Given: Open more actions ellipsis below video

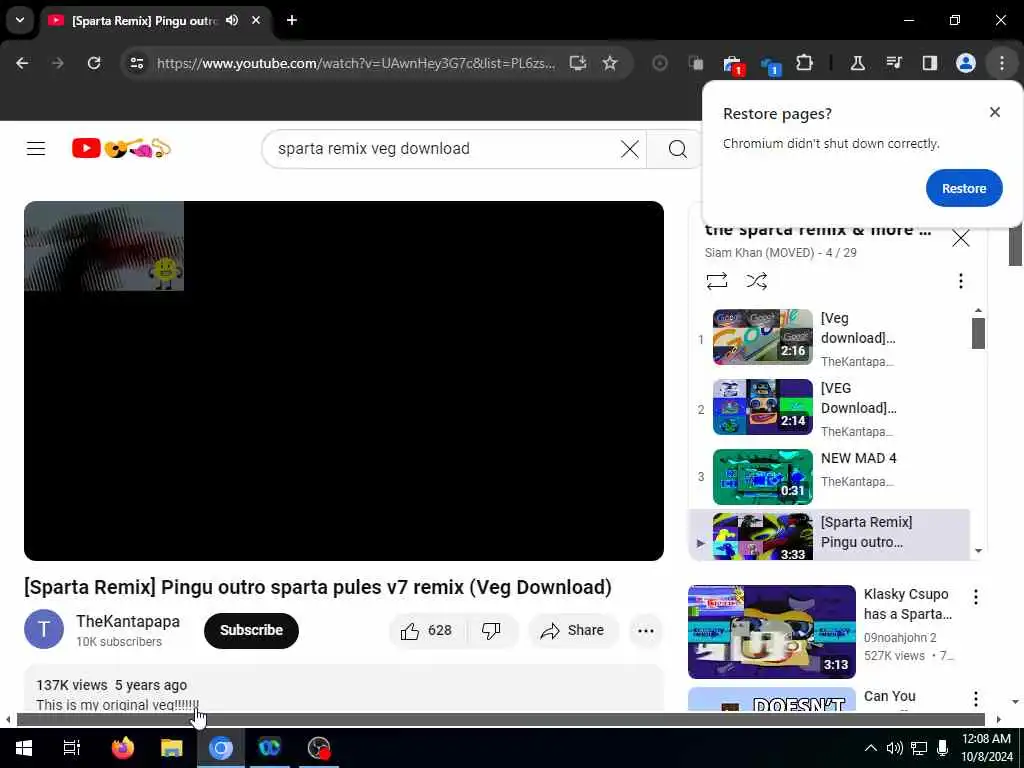Looking at the screenshot, I should (x=646, y=631).
